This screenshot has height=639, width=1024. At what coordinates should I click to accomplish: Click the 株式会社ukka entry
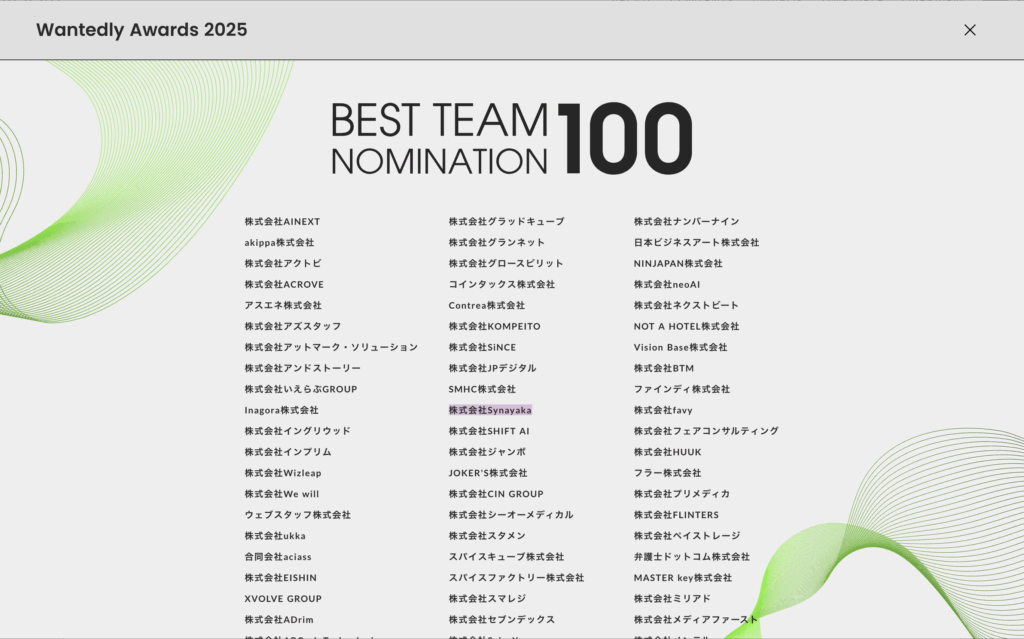click(275, 535)
